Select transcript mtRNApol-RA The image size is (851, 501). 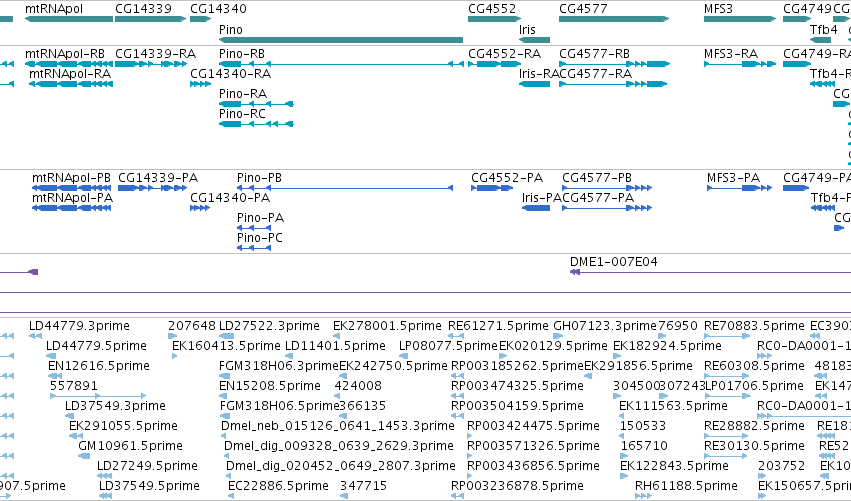(70, 74)
